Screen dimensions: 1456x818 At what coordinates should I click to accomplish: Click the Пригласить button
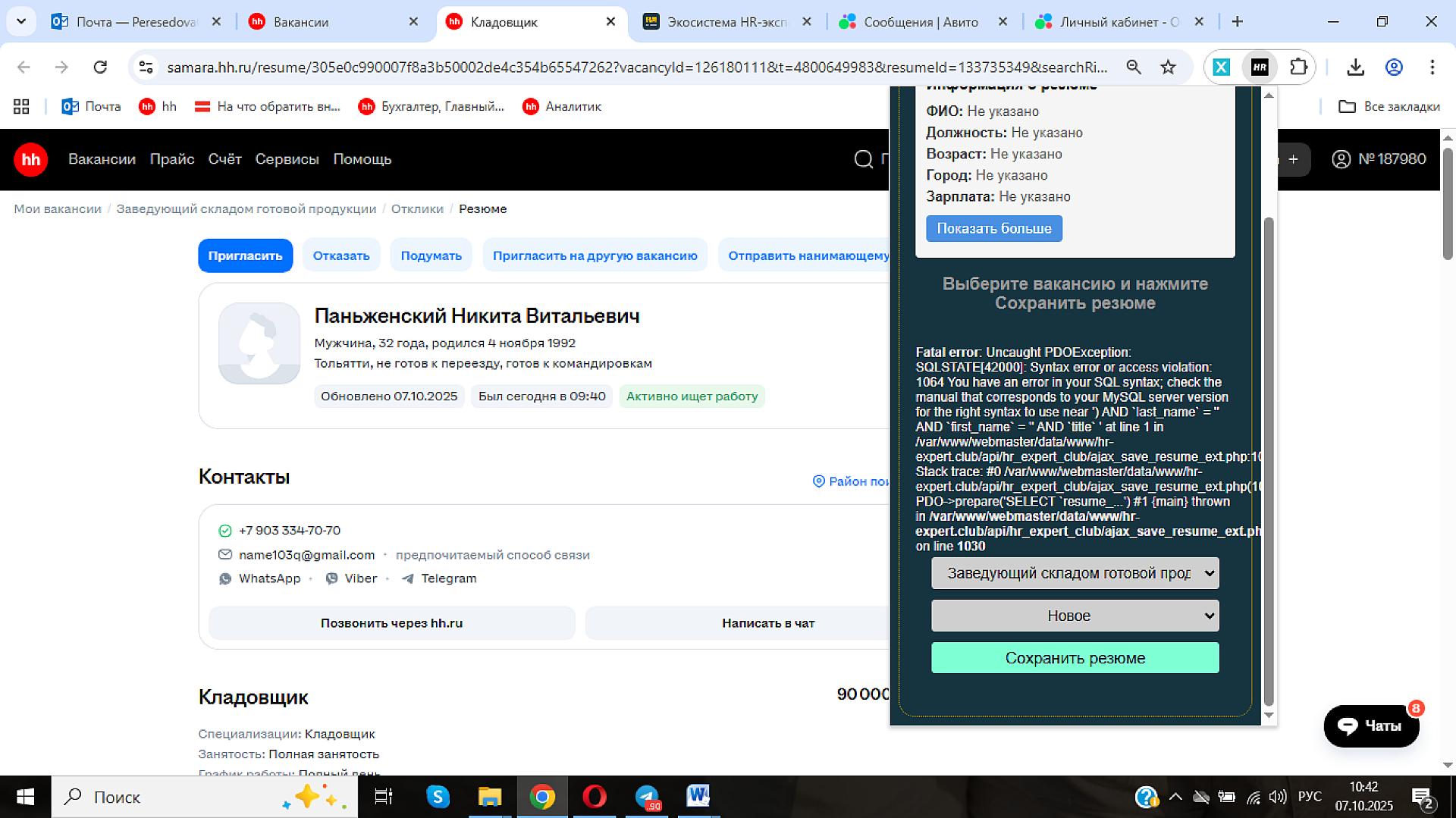(245, 255)
